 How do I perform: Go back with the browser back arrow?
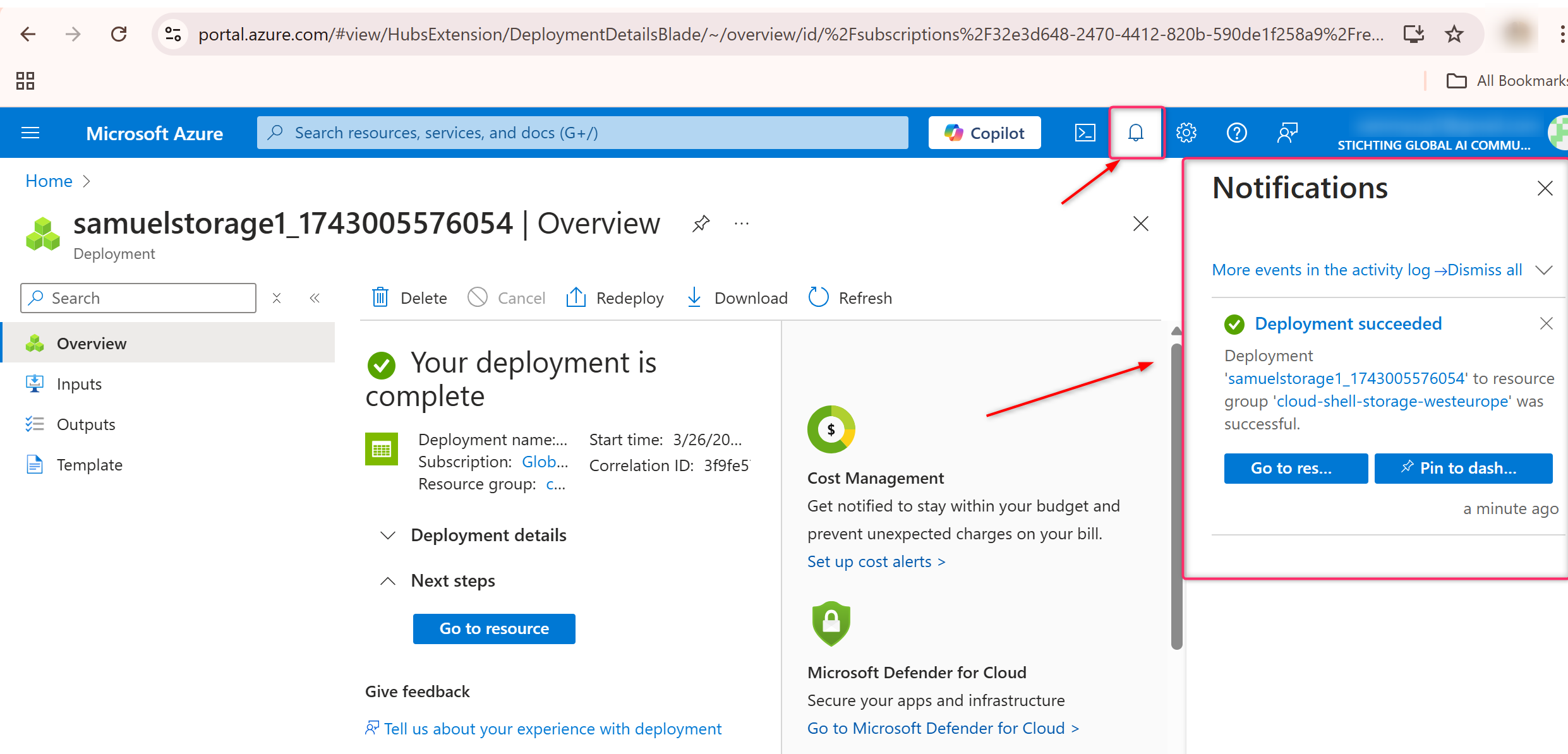tap(28, 33)
